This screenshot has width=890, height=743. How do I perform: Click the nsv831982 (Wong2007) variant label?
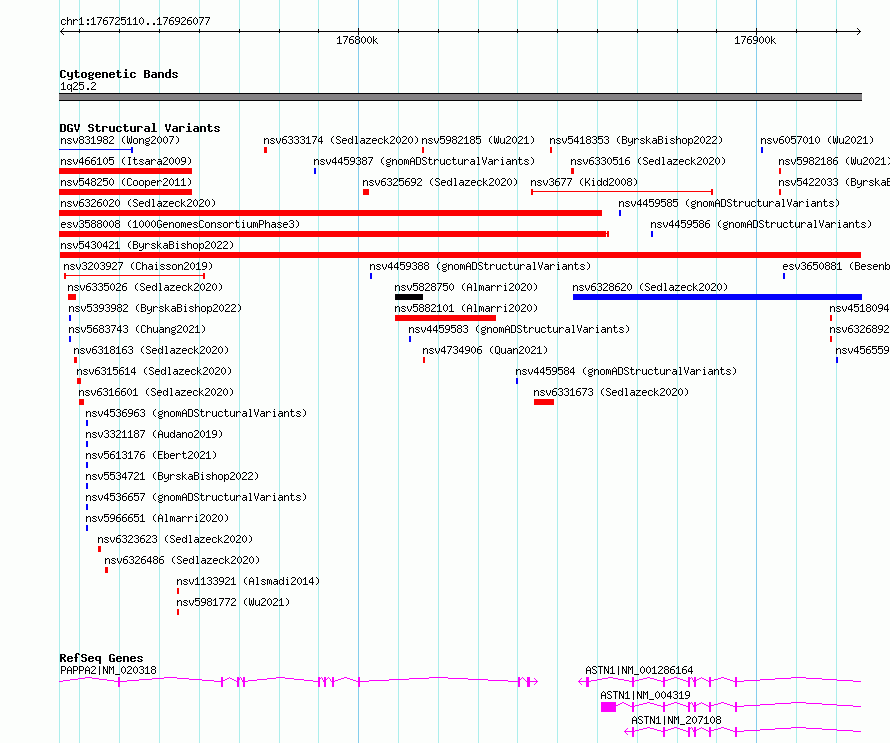pyautogui.click(x=120, y=140)
